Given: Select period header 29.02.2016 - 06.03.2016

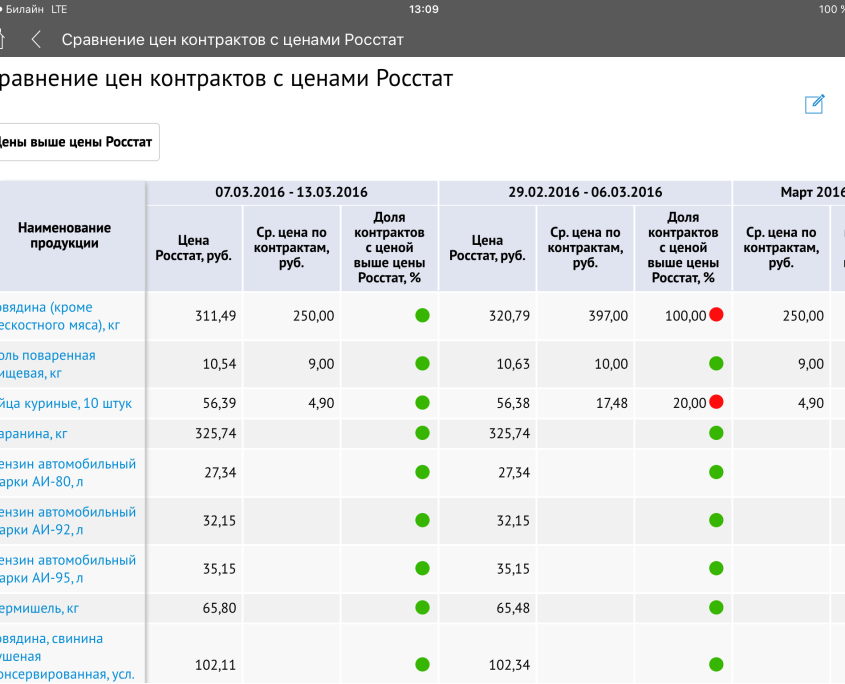Looking at the screenshot, I should click(585, 192).
